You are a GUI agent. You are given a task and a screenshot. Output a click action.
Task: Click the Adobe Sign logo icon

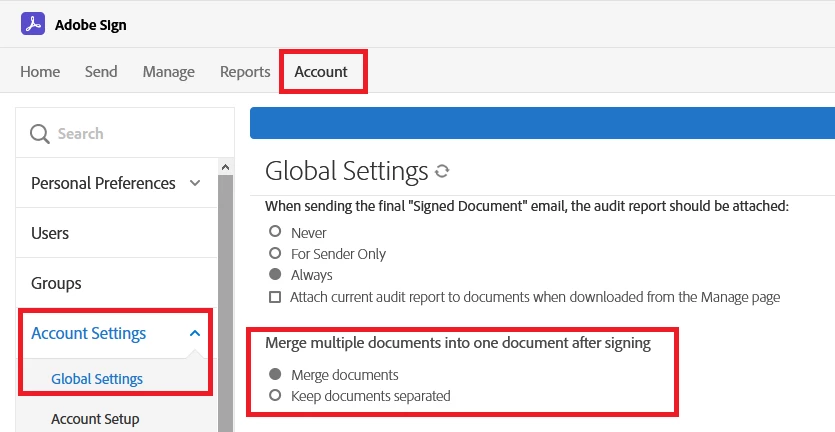33,24
